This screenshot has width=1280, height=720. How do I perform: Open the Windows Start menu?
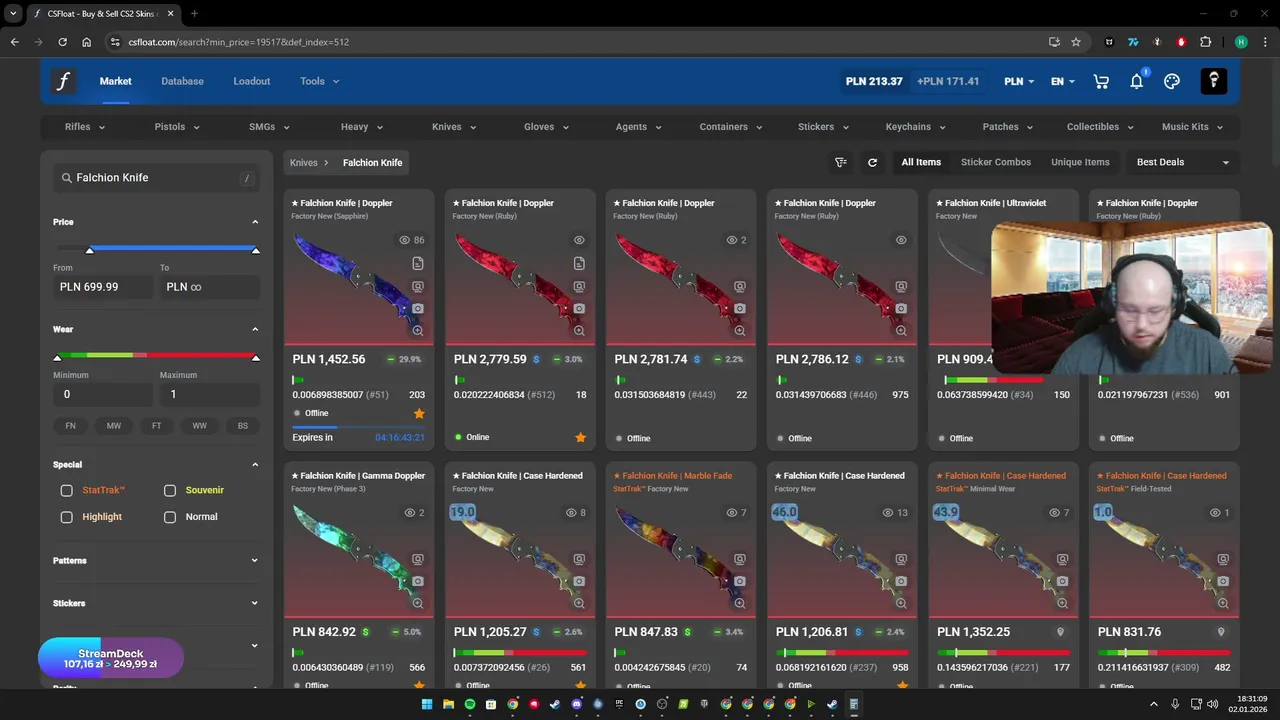click(426, 704)
